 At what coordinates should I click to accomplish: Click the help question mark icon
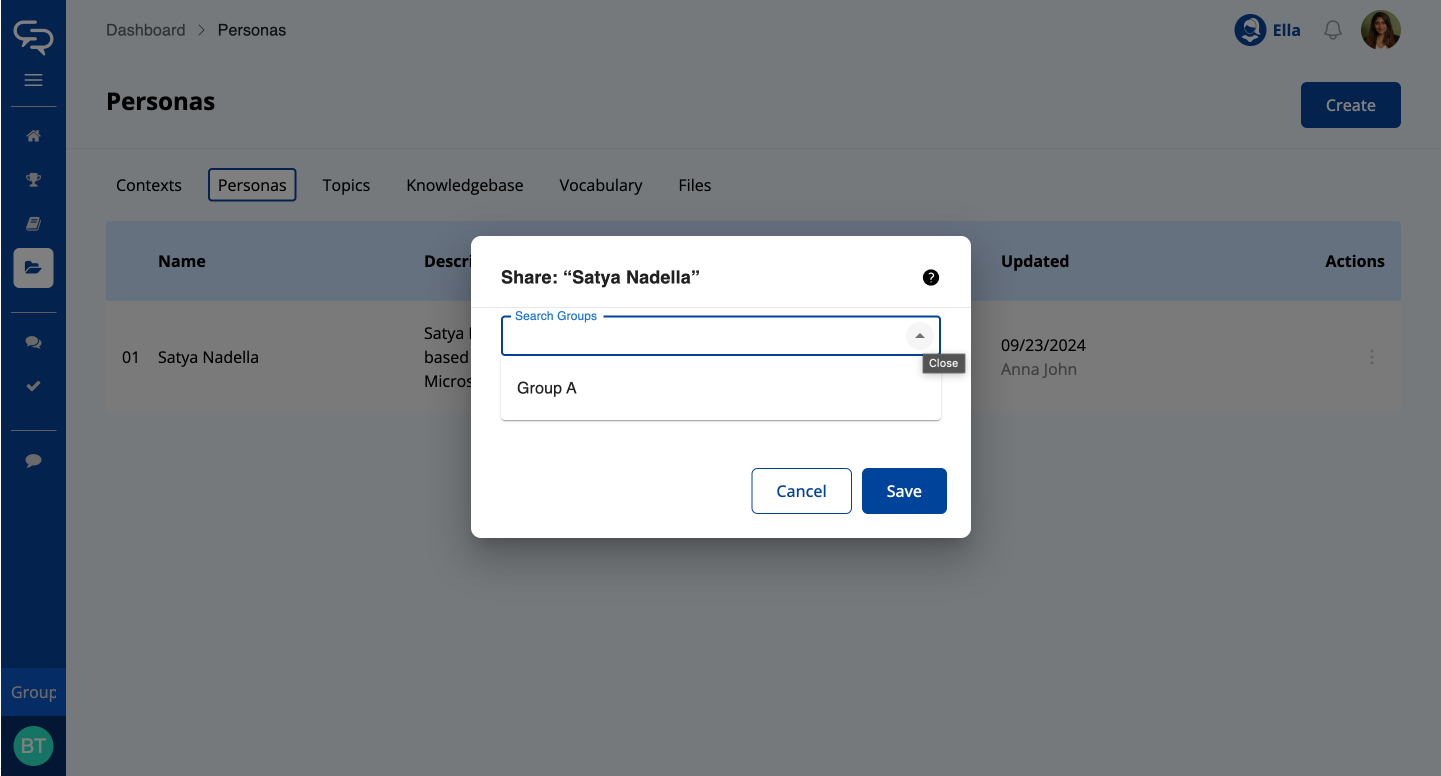[930, 278]
